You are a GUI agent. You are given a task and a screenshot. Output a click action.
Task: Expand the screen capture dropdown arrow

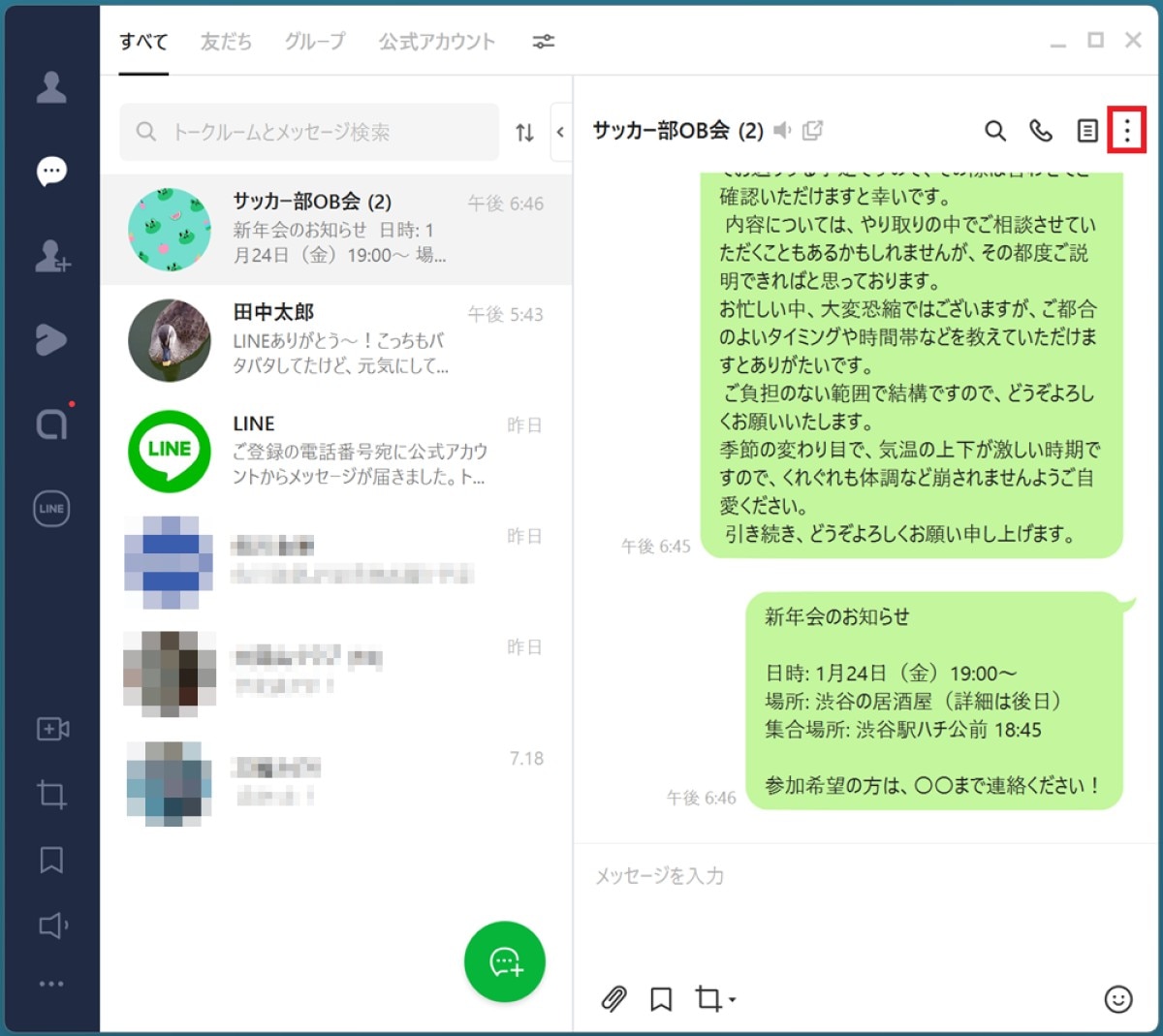point(733,1000)
